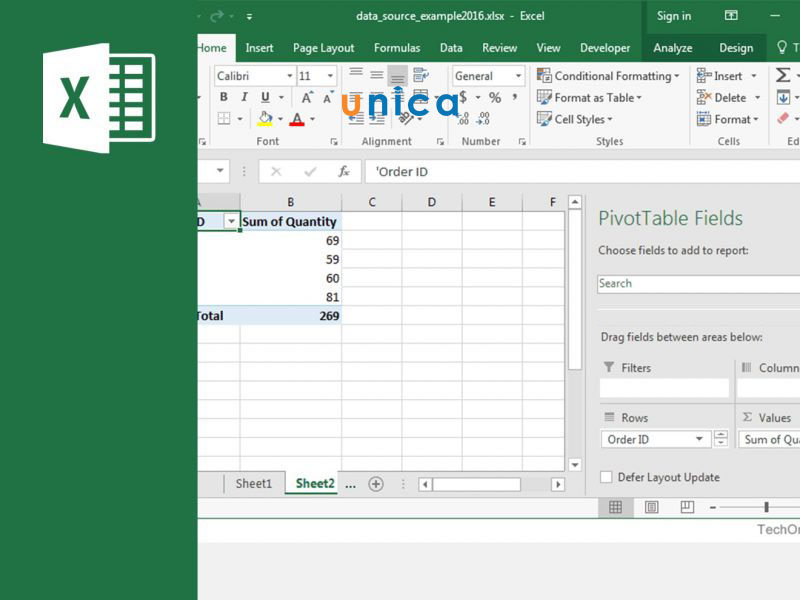
Task: Click the Sign in link
Action: coord(673,16)
